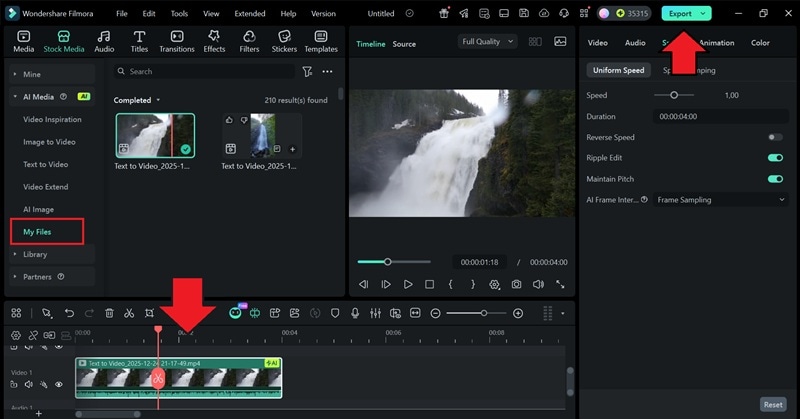800x419 pixels.
Task: Split clip with scissors toolbar icon
Action: pos(129,313)
